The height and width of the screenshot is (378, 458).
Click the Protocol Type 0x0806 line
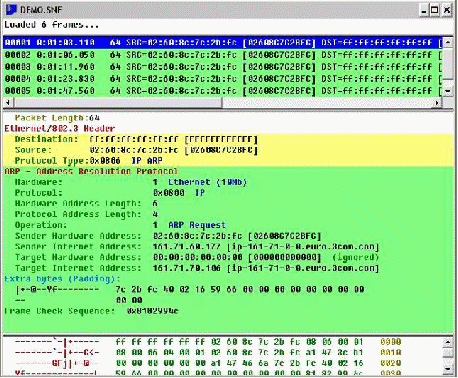(88, 161)
